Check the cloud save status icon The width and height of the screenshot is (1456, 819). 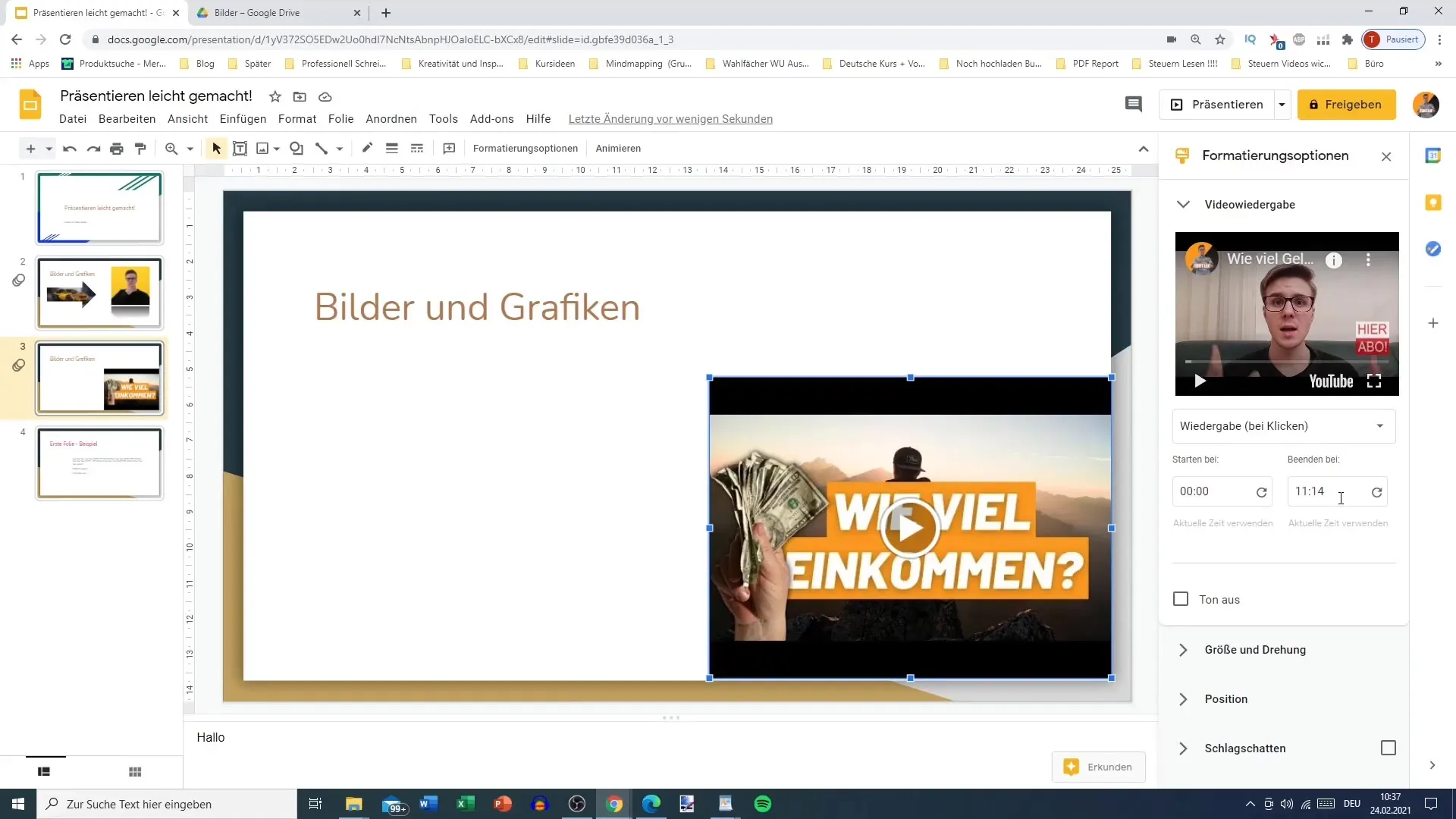(x=325, y=97)
